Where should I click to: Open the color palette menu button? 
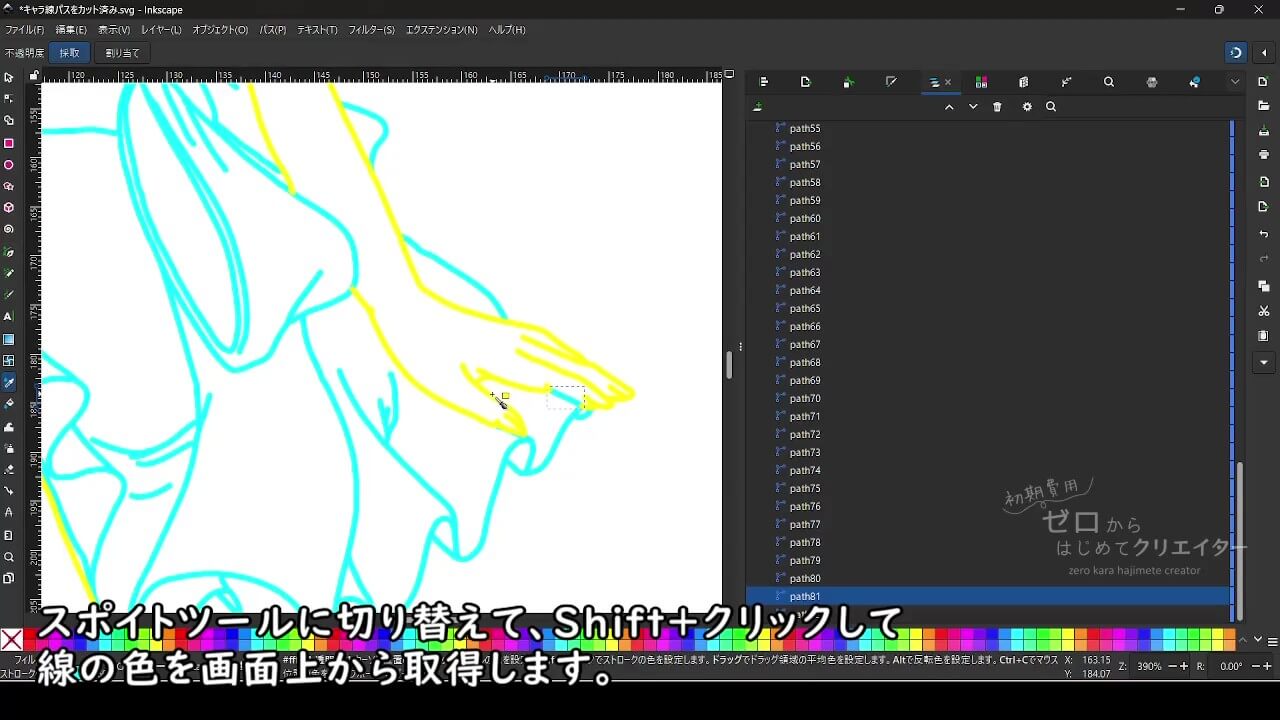tap(1272, 641)
